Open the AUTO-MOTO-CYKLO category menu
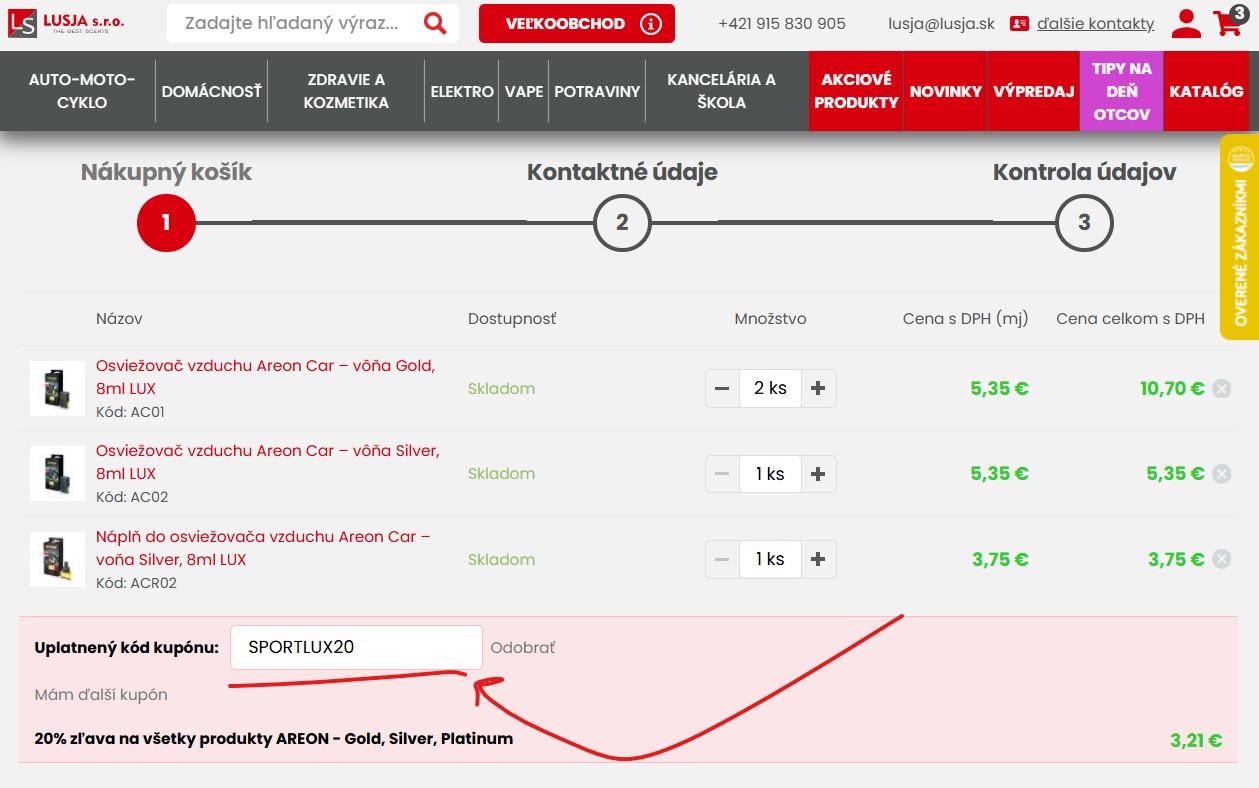The width and height of the screenshot is (1259, 788). (82, 91)
